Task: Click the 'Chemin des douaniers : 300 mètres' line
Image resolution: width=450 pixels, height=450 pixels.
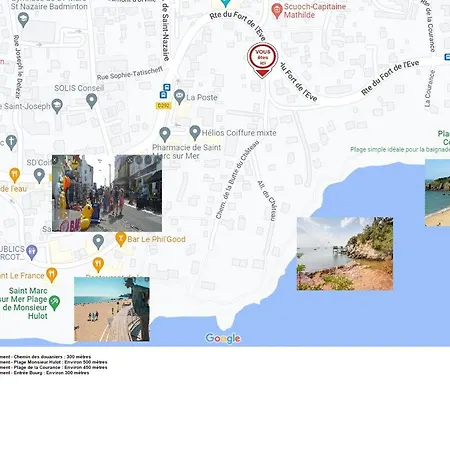Action: pyautogui.click(x=52, y=357)
